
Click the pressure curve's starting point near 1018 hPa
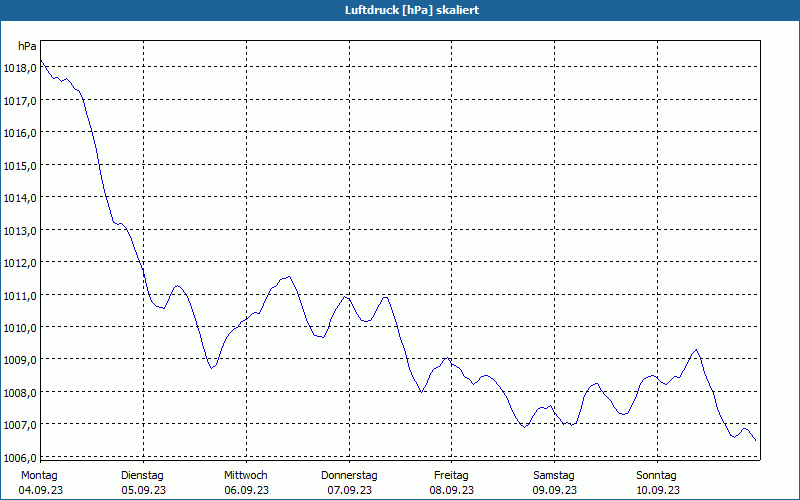click(x=41, y=62)
